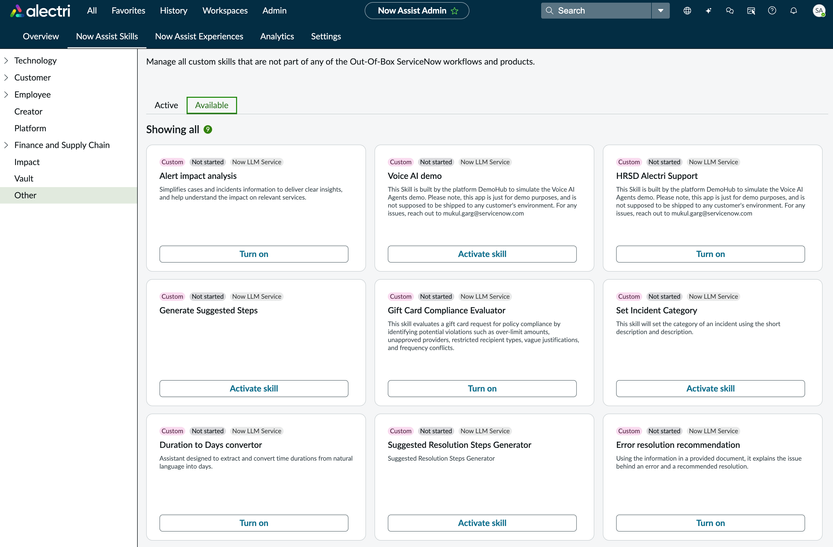This screenshot has width=833, height=547.
Task: Open the search scope dropdown arrow
Action: pyautogui.click(x=660, y=11)
